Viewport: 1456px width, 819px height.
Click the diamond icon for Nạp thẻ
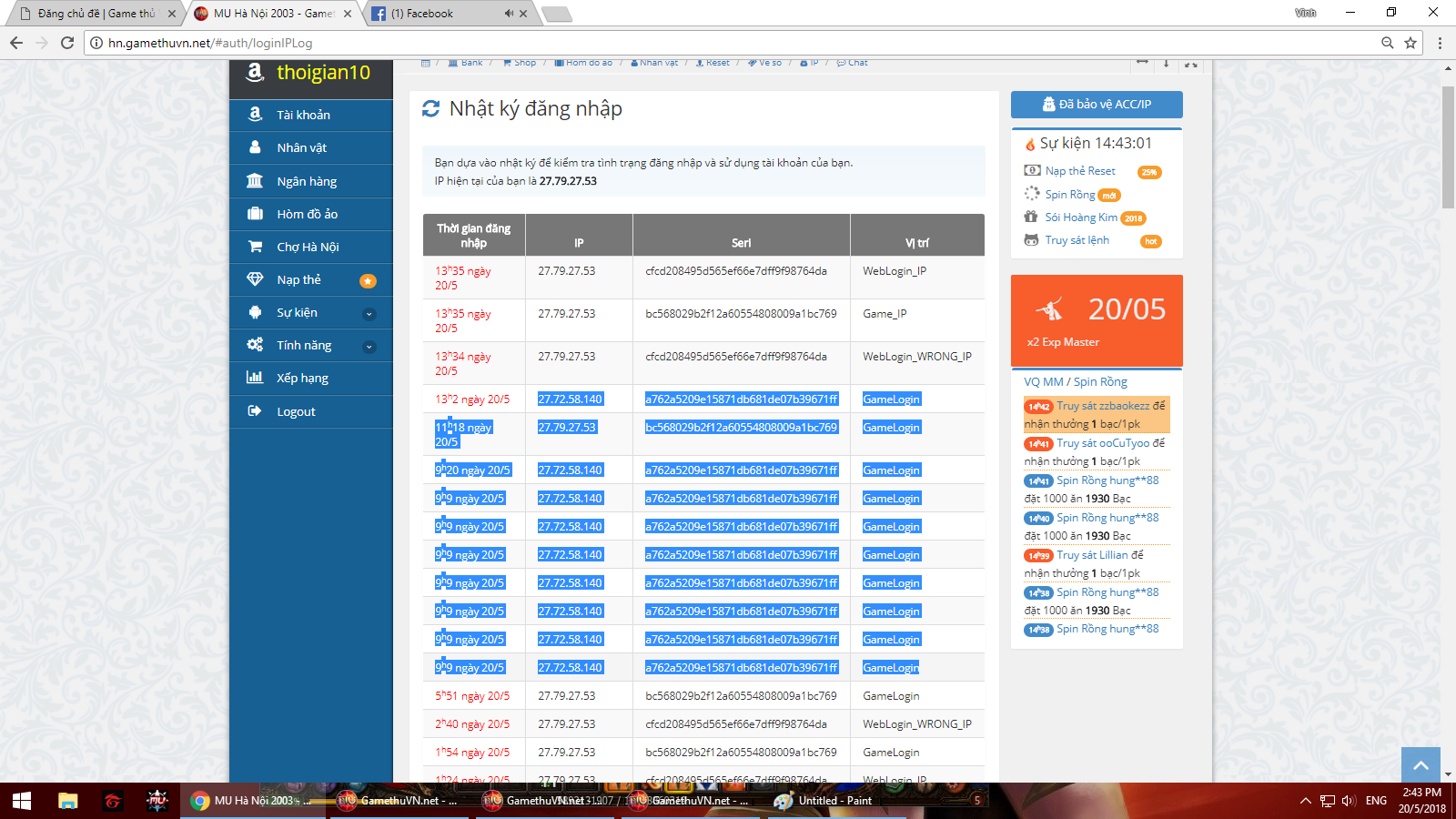coord(255,279)
